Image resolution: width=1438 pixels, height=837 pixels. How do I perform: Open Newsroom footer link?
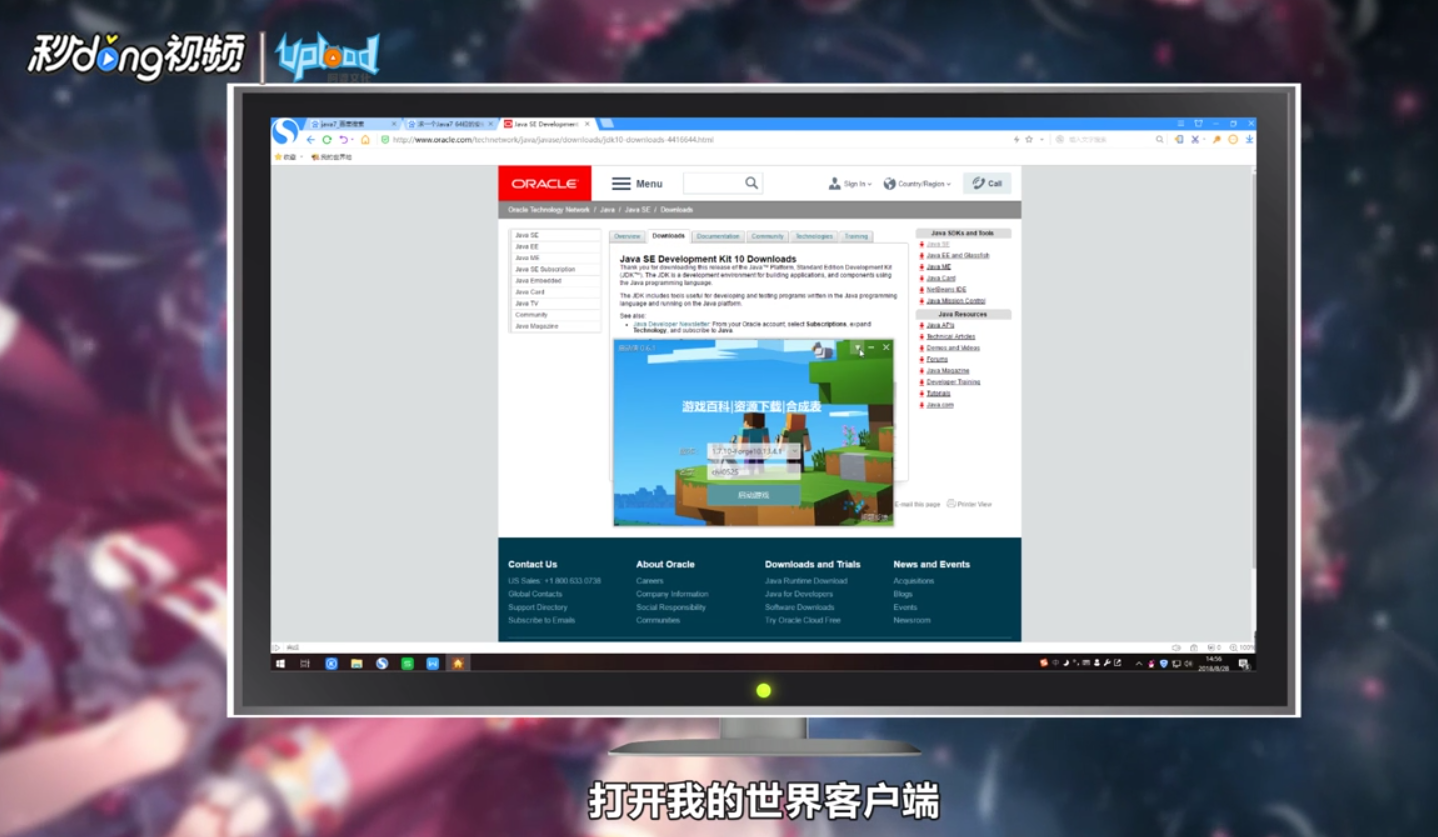[912, 620]
